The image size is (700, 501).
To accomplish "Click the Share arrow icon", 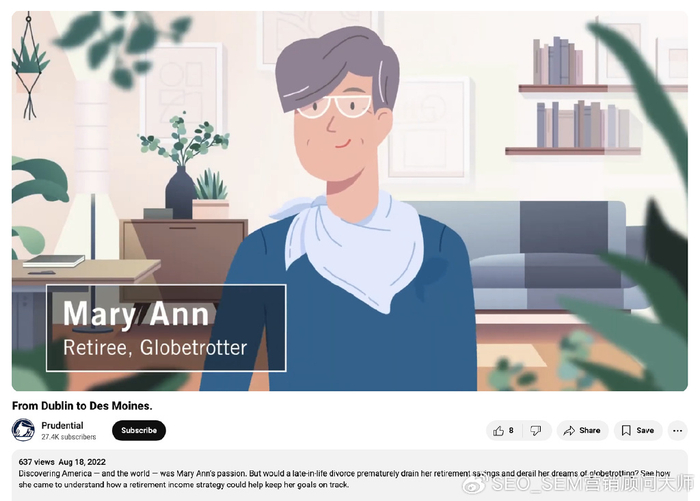I will point(569,430).
